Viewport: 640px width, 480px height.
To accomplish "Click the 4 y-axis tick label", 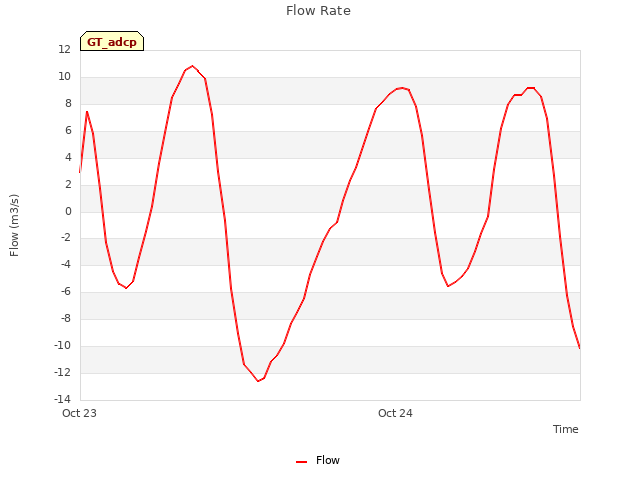I will [x=68, y=157].
